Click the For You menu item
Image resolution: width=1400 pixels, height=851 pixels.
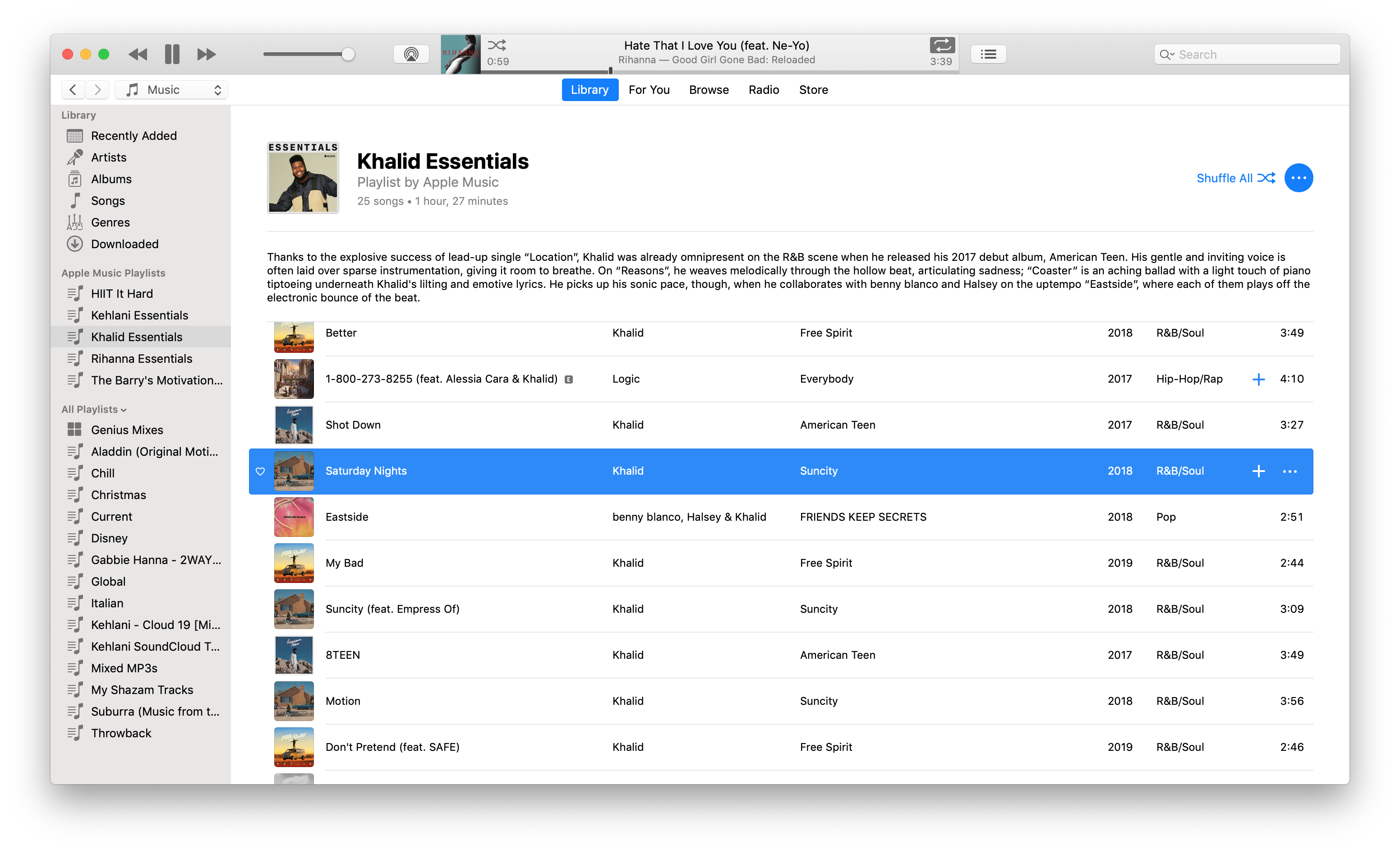click(x=648, y=89)
